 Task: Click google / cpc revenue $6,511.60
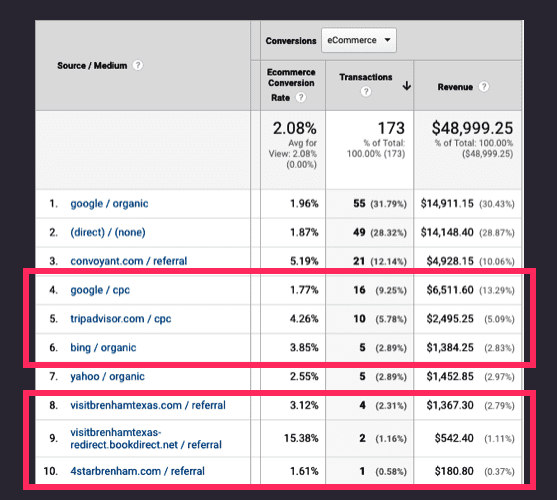pyautogui.click(x=450, y=290)
